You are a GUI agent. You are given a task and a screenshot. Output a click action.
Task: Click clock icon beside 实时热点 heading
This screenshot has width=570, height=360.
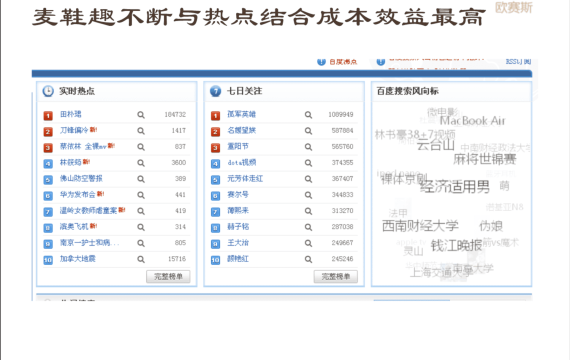click(x=48, y=91)
